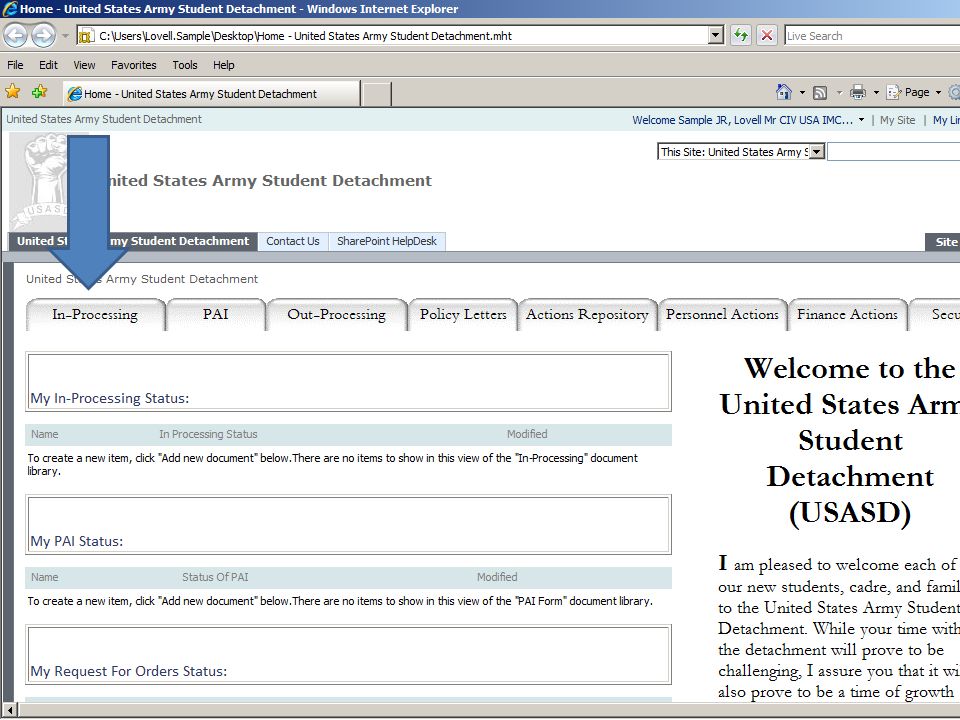The width and height of the screenshot is (960, 720).
Task: Open the address bar history dropdown
Action: click(x=716, y=36)
